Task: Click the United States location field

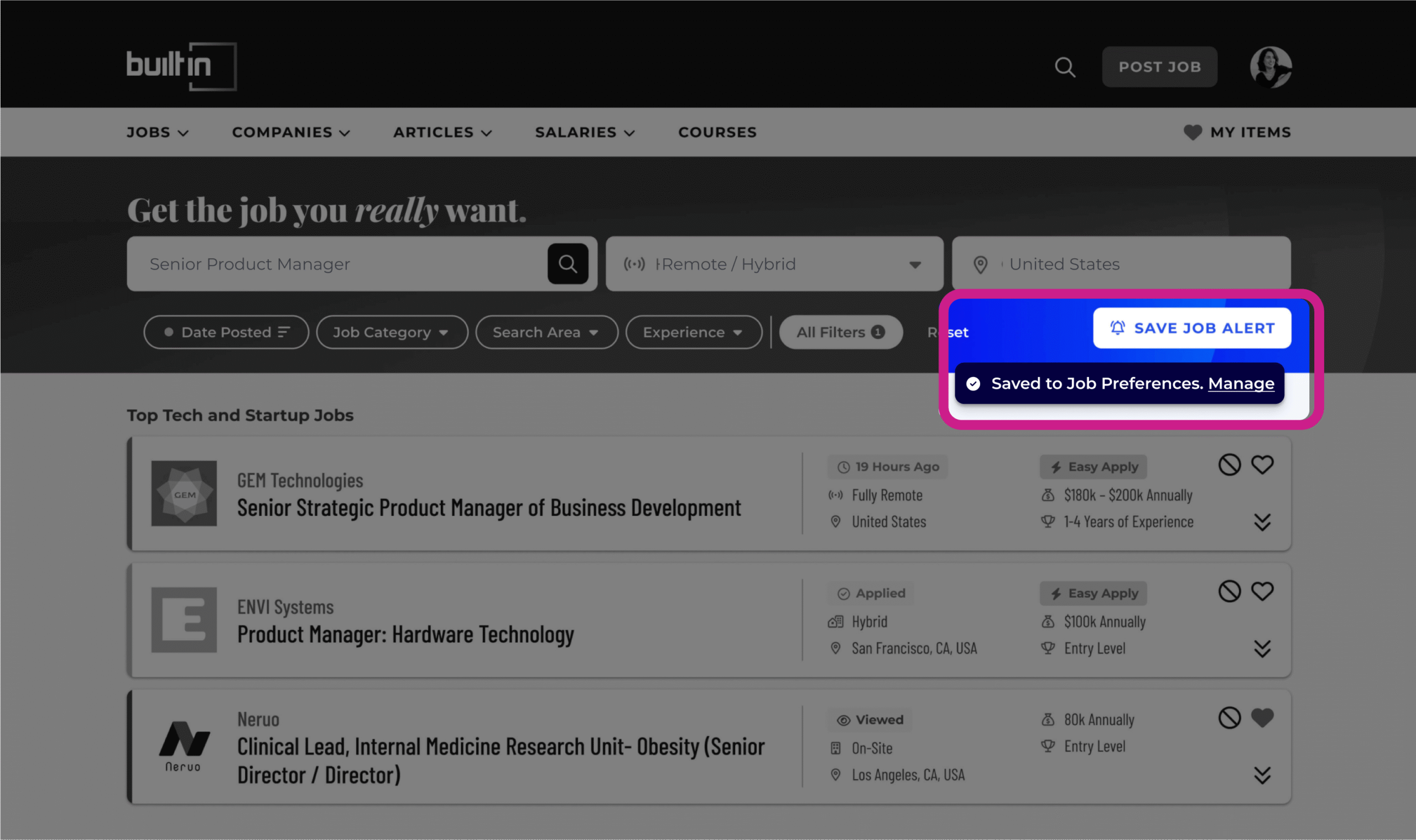Action: [1121, 264]
